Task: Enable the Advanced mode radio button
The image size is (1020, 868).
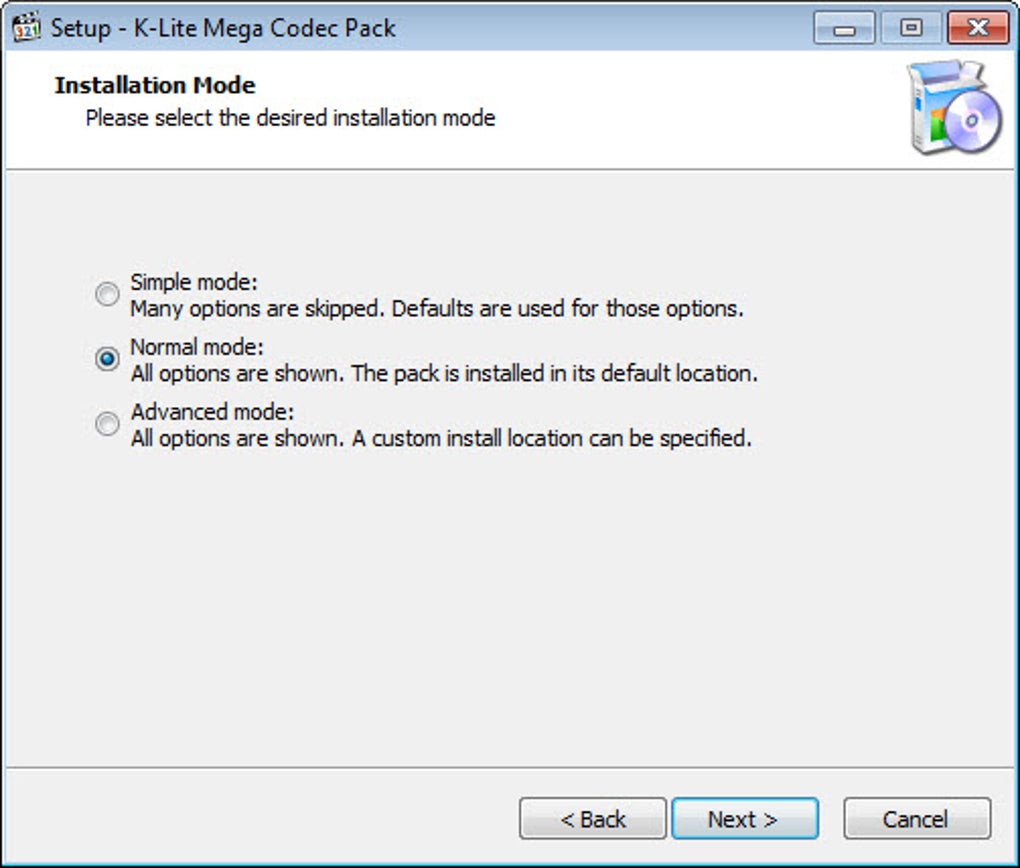Action: [x=106, y=424]
